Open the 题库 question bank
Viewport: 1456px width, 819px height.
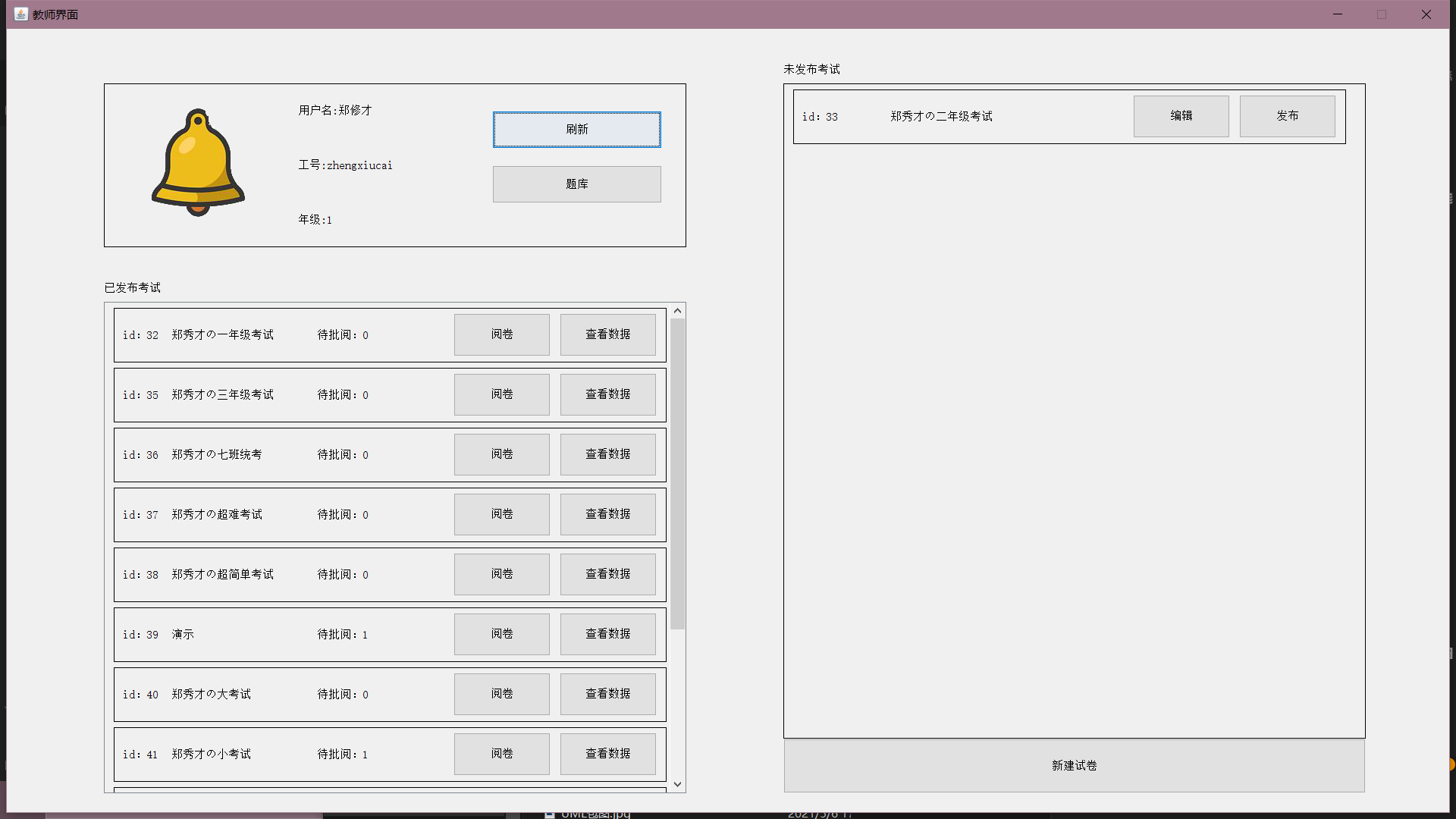coord(576,184)
